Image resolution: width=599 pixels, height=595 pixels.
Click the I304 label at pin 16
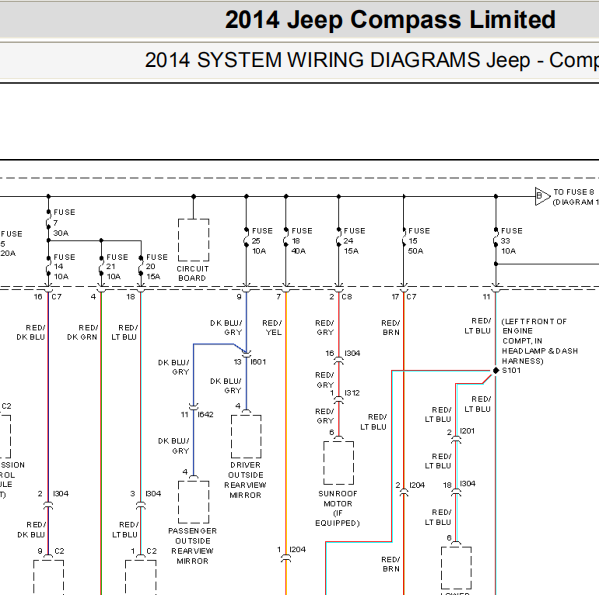(352, 353)
